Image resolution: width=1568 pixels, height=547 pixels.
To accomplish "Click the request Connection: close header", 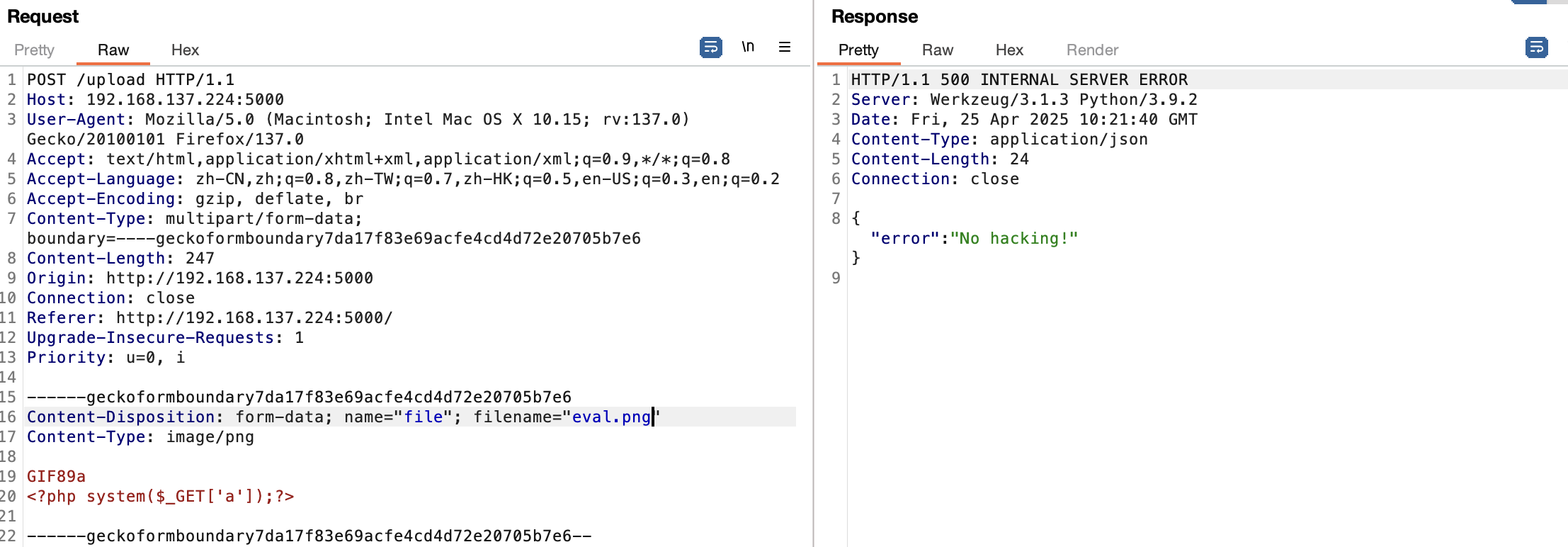I will (110, 298).
